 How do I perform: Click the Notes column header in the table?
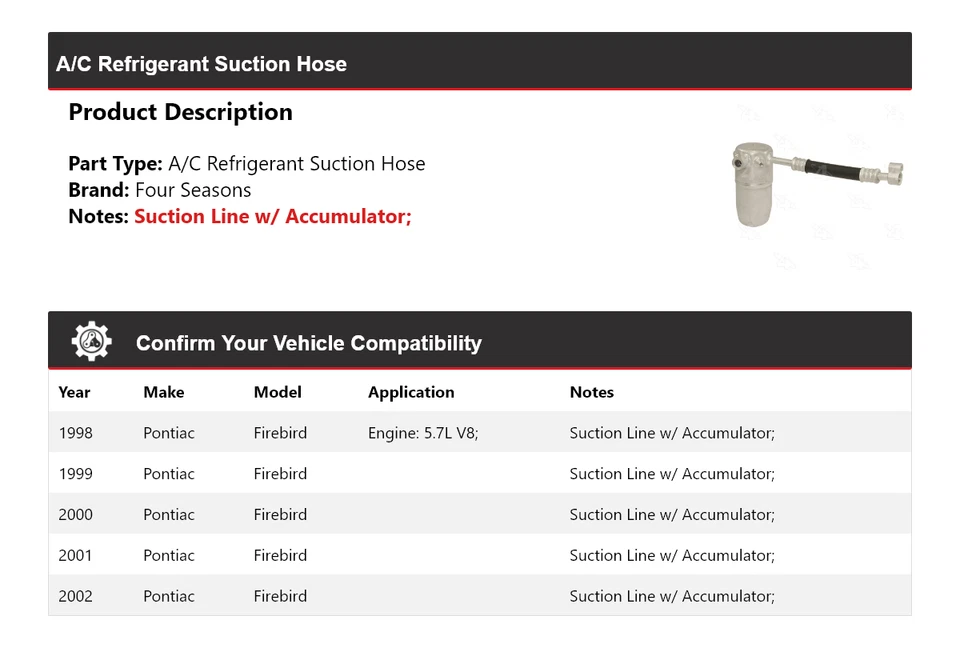592,392
